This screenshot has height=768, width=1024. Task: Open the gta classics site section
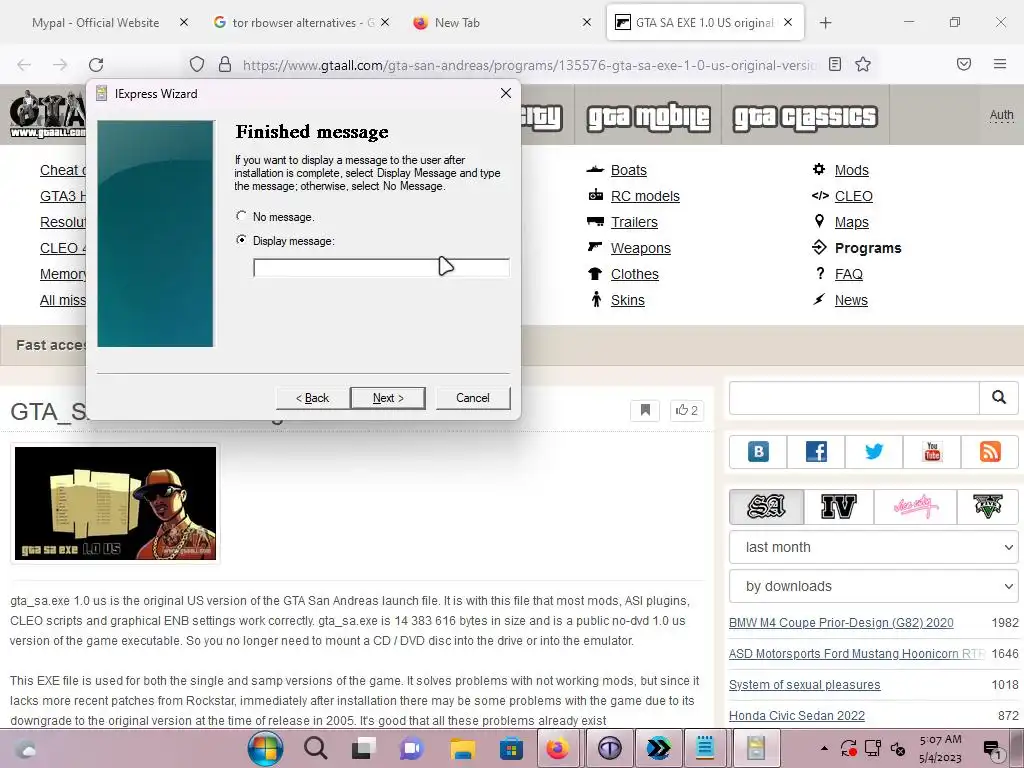805,117
